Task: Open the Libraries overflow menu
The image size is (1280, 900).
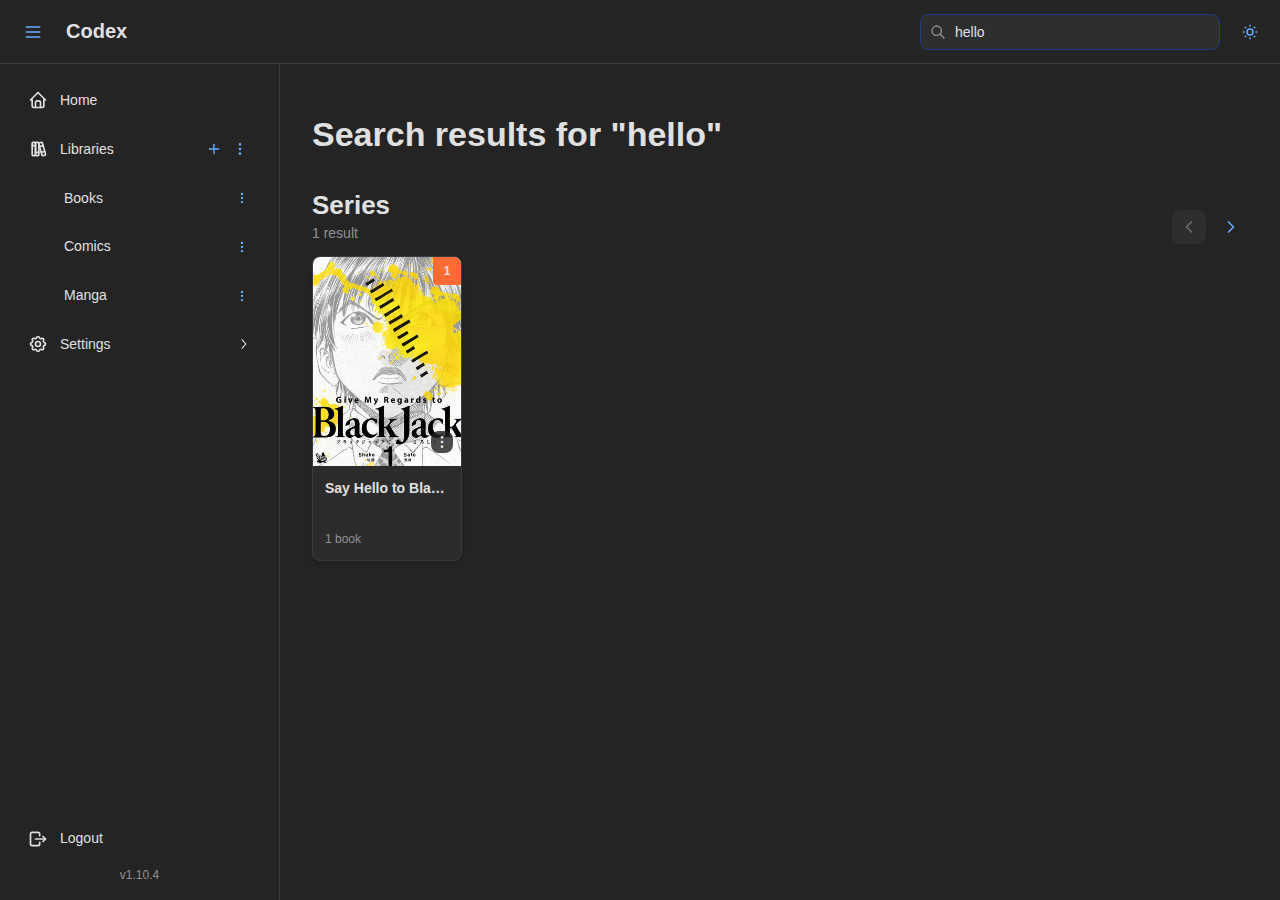Action: point(240,149)
